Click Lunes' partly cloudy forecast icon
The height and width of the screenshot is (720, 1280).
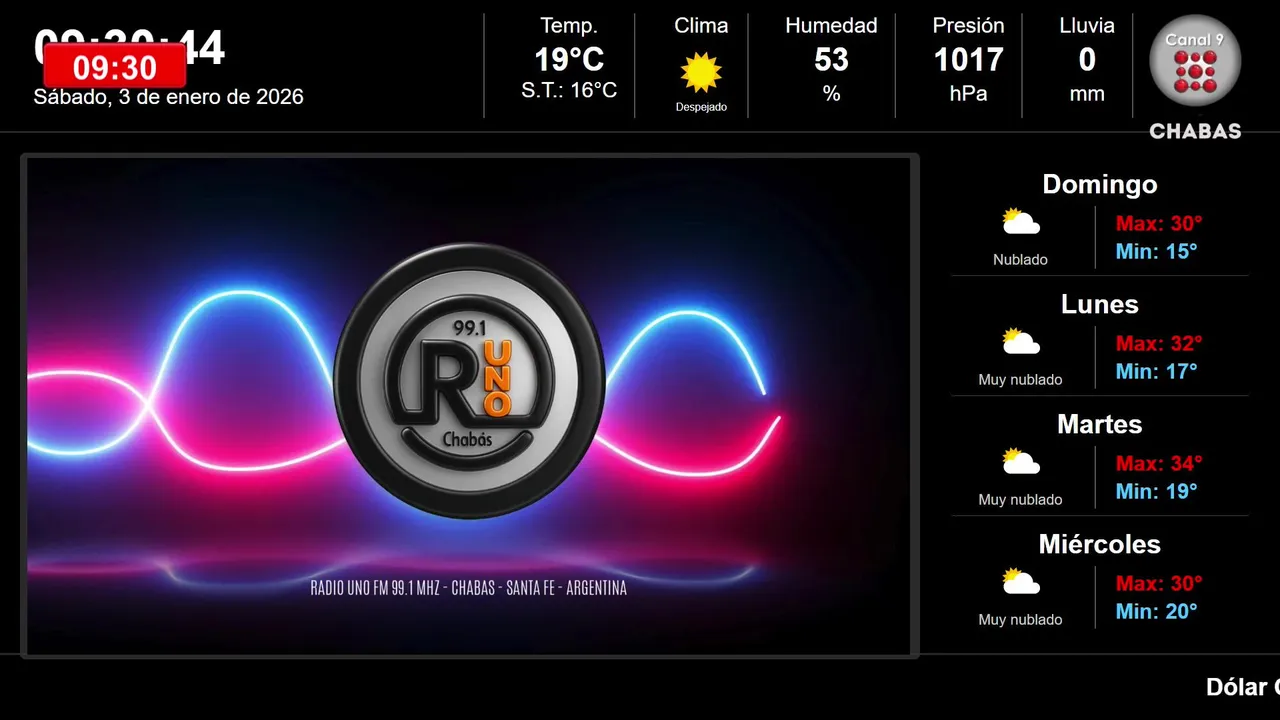1021,342
